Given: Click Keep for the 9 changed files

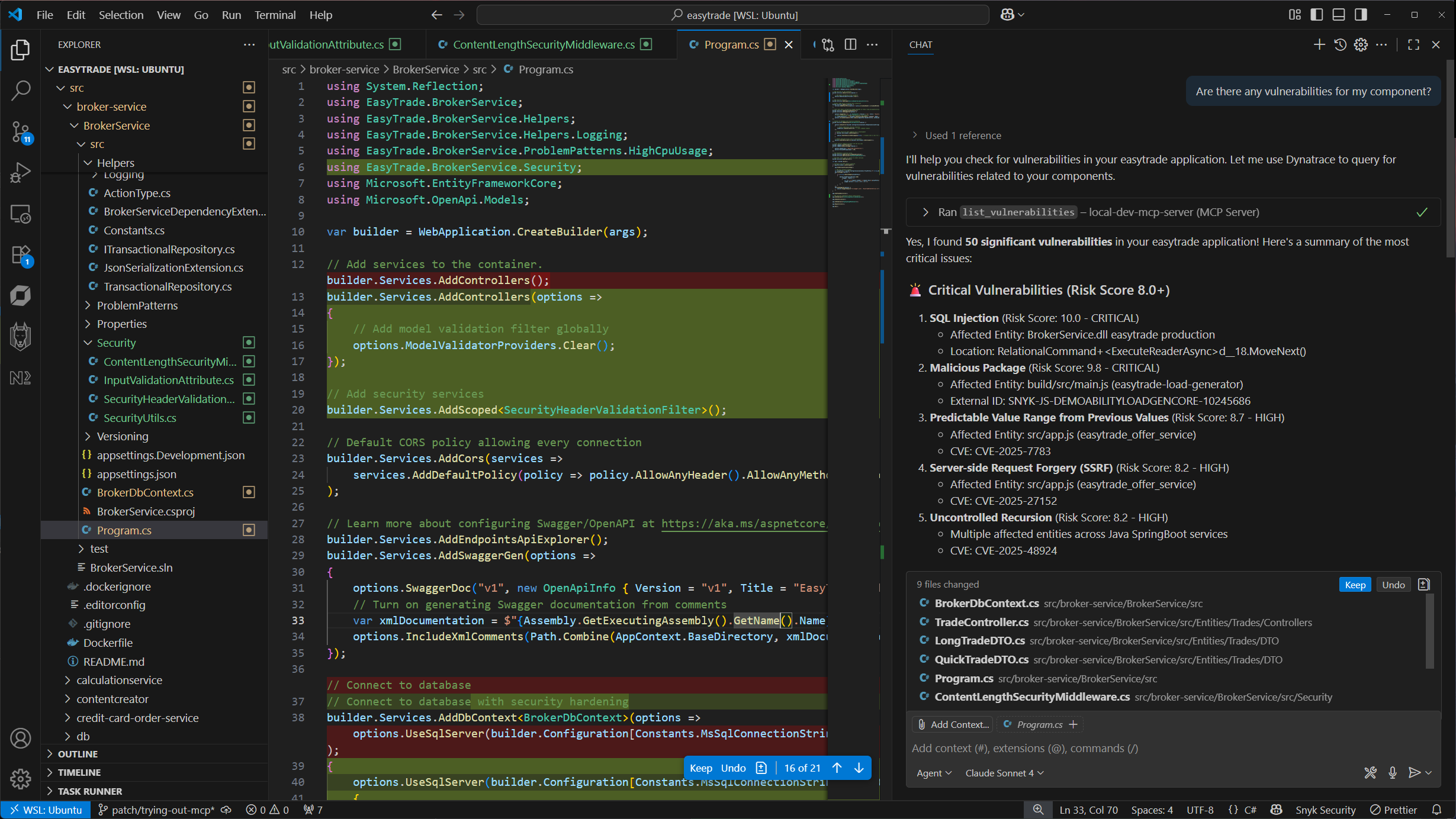Looking at the screenshot, I should pyautogui.click(x=1355, y=584).
